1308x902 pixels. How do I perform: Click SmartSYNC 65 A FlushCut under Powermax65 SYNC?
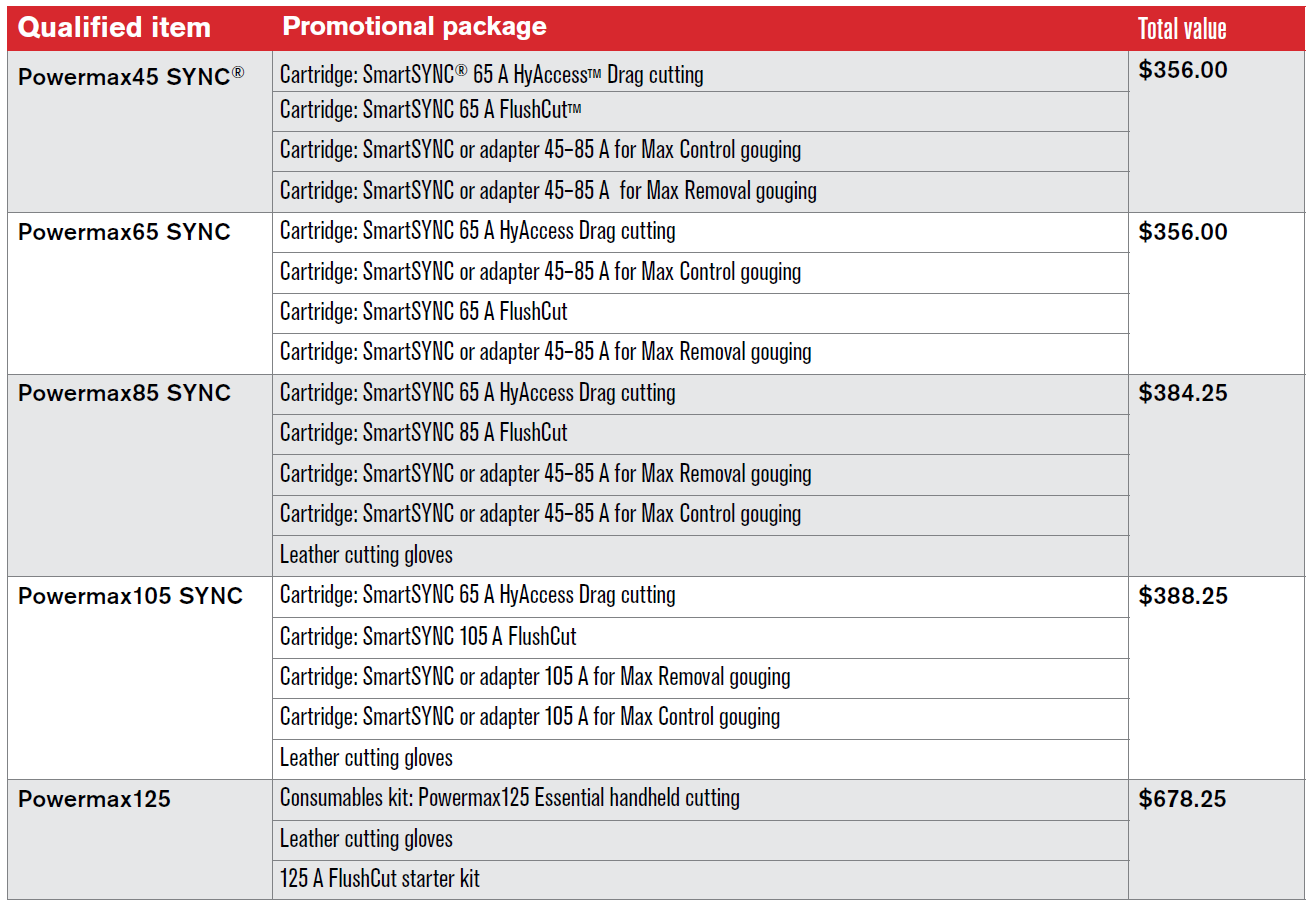[x=423, y=312]
